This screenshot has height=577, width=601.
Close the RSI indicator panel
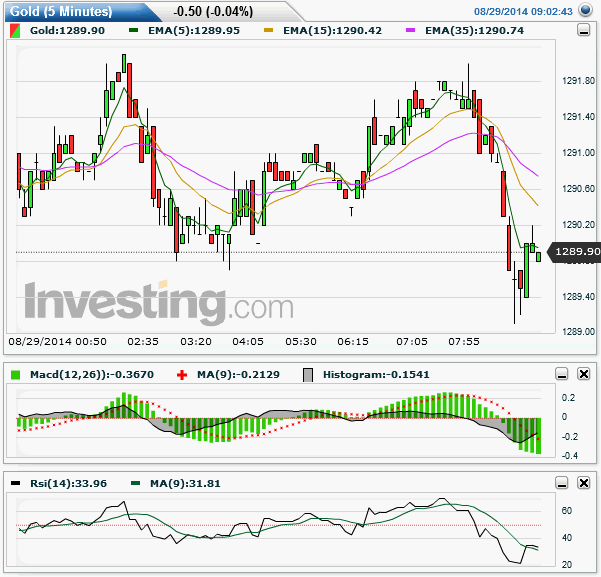[583, 483]
